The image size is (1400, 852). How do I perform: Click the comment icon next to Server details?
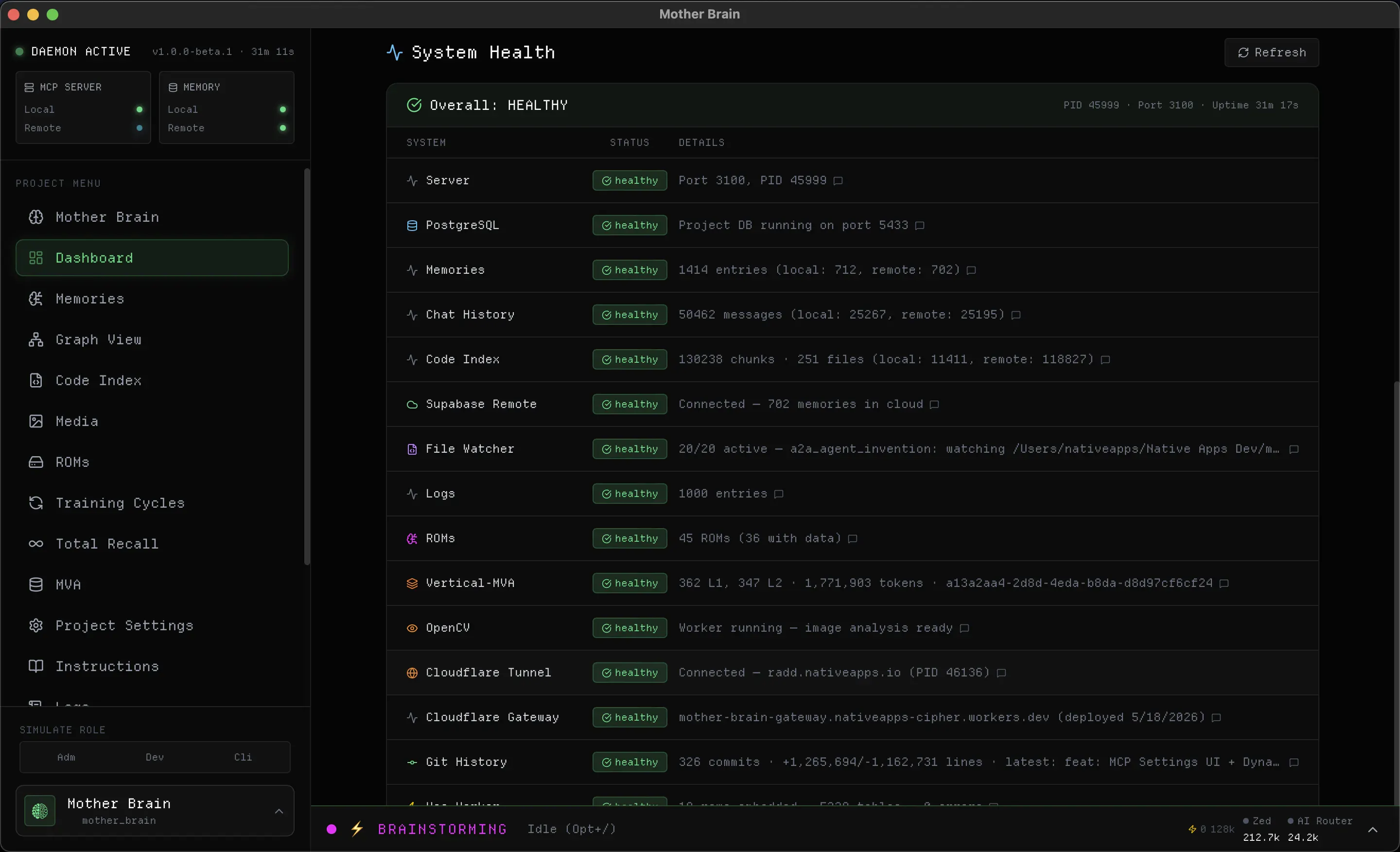838,181
